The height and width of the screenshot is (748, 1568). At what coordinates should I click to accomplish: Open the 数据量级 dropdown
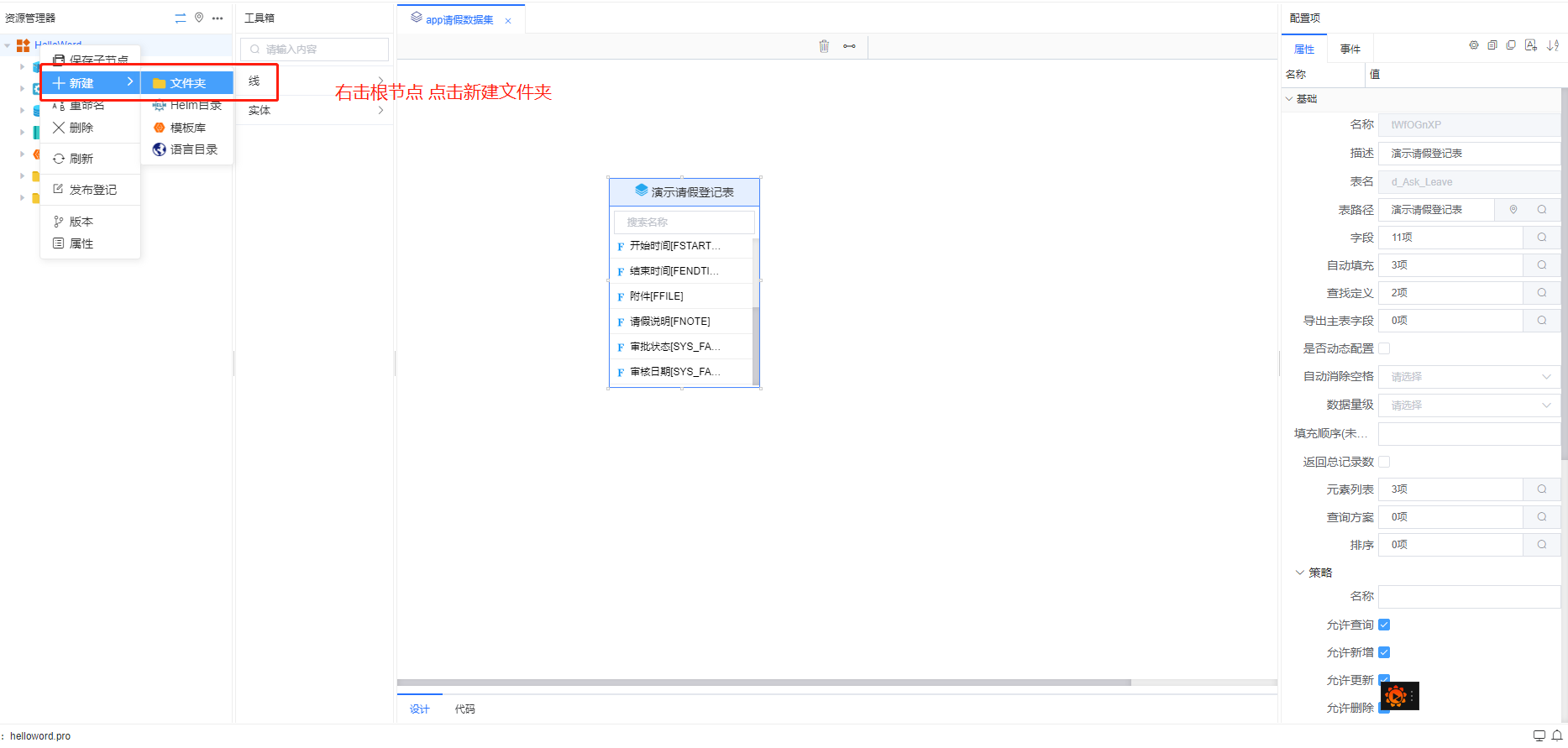[1468, 405]
